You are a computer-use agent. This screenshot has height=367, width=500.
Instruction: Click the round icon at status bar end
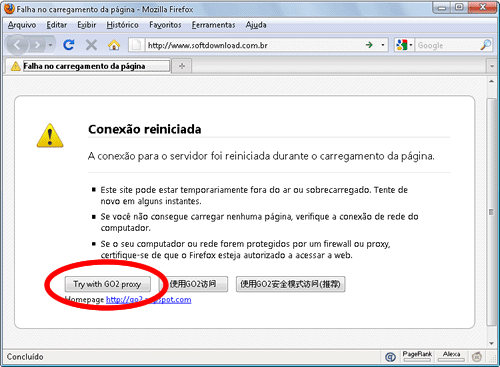(477, 357)
